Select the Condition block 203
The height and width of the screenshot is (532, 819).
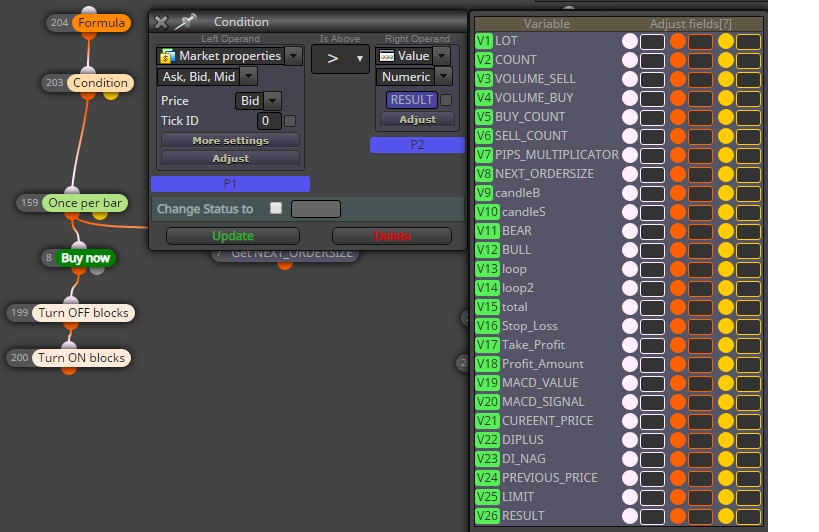[x=100, y=82]
